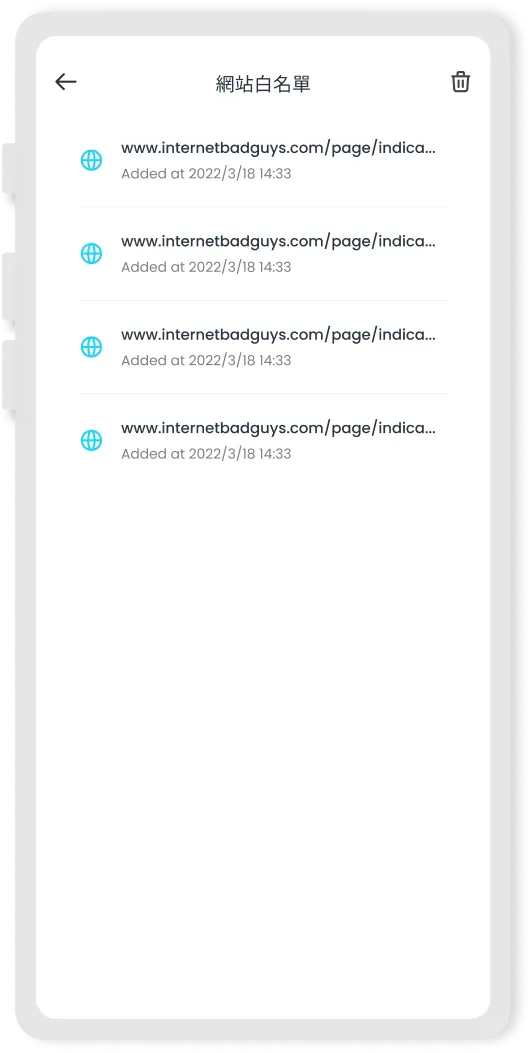Click the divider under the first whitelist entry
The image size is (530, 1053).
pos(264,207)
